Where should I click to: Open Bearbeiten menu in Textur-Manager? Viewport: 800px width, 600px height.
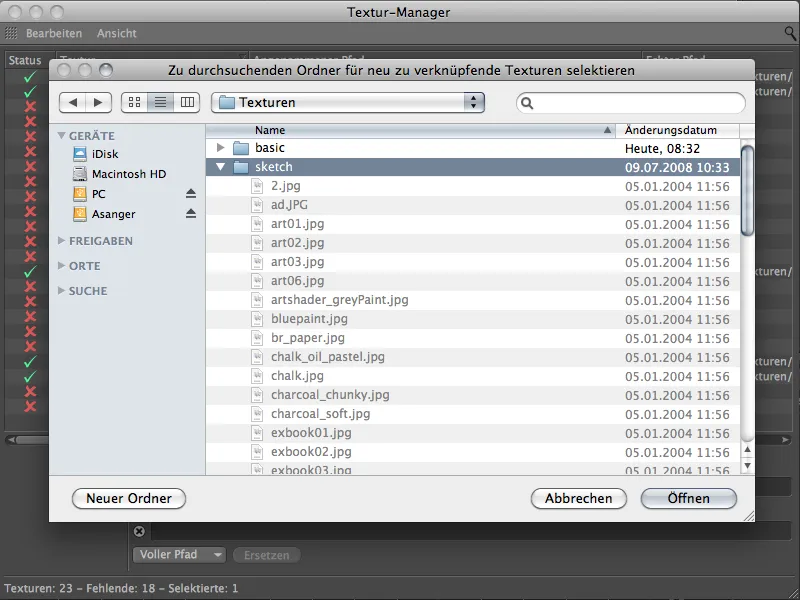pyautogui.click(x=54, y=33)
